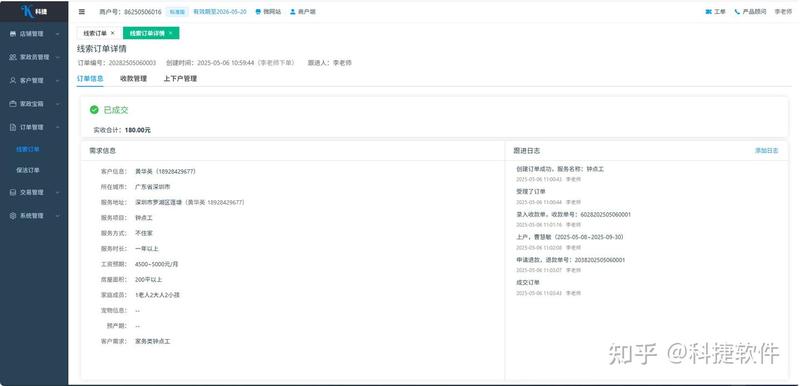This screenshot has width=800, height=386.
Task: Switch to the 收款管理 tab
Action: click(x=134, y=79)
